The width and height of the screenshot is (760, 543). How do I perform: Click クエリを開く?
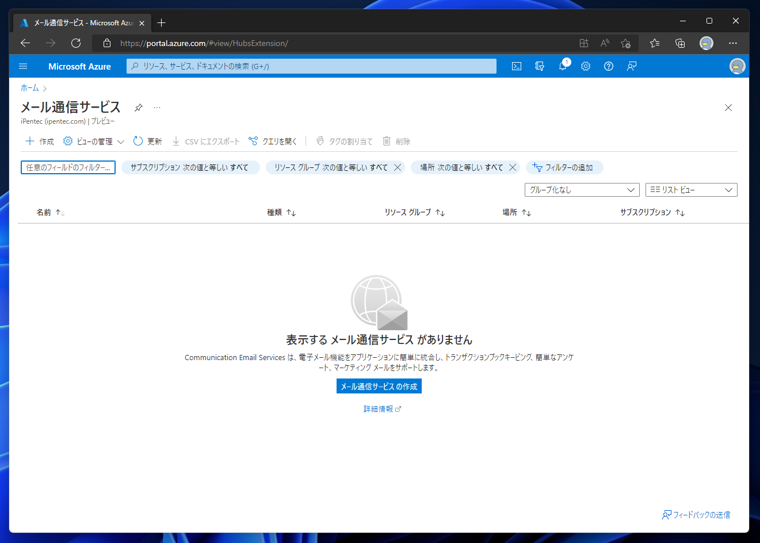point(272,141)
